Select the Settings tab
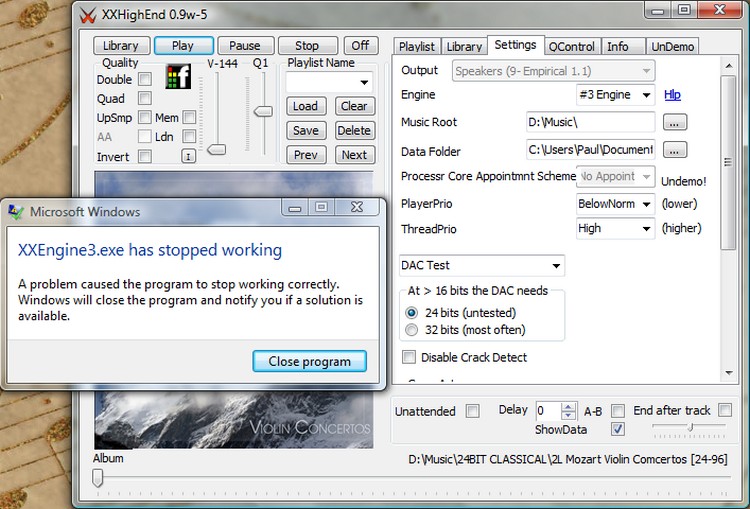Screen dimensions: 750x509 (x=515, y=45)
